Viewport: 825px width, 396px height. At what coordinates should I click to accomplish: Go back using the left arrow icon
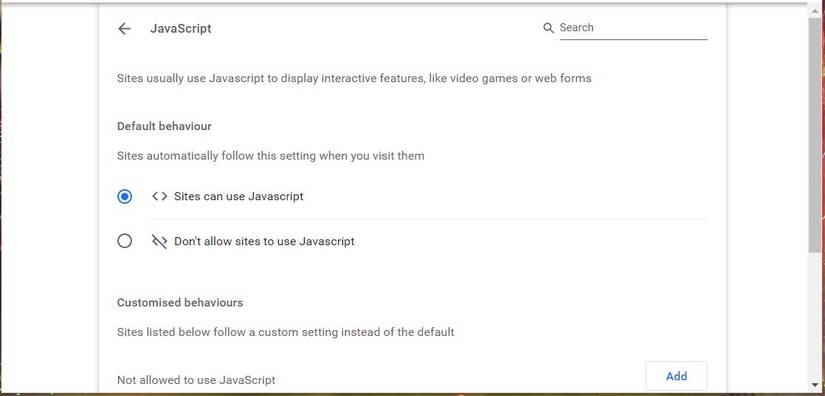click(x=124, y=28)
